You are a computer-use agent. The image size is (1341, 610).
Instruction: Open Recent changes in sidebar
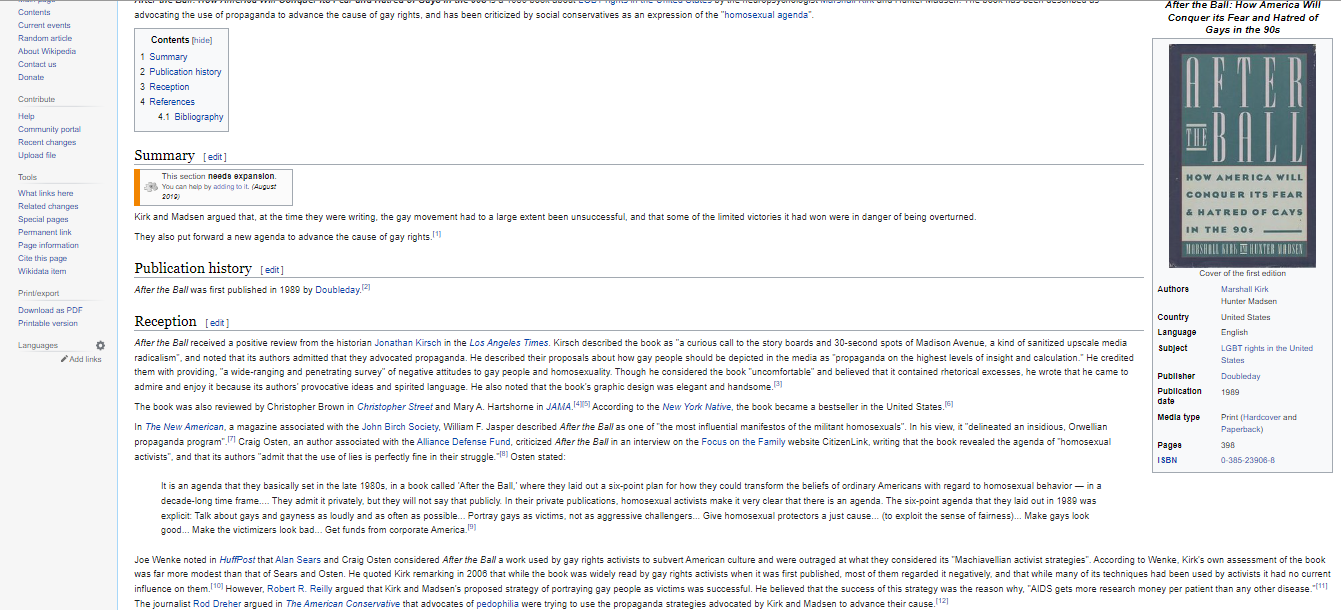pyautogui.click(x=47, y=142)
